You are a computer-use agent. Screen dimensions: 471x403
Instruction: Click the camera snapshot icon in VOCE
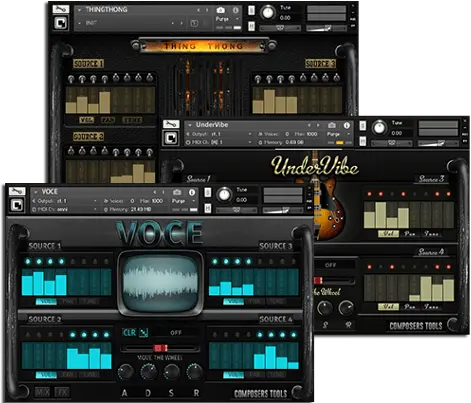(177, 192)
